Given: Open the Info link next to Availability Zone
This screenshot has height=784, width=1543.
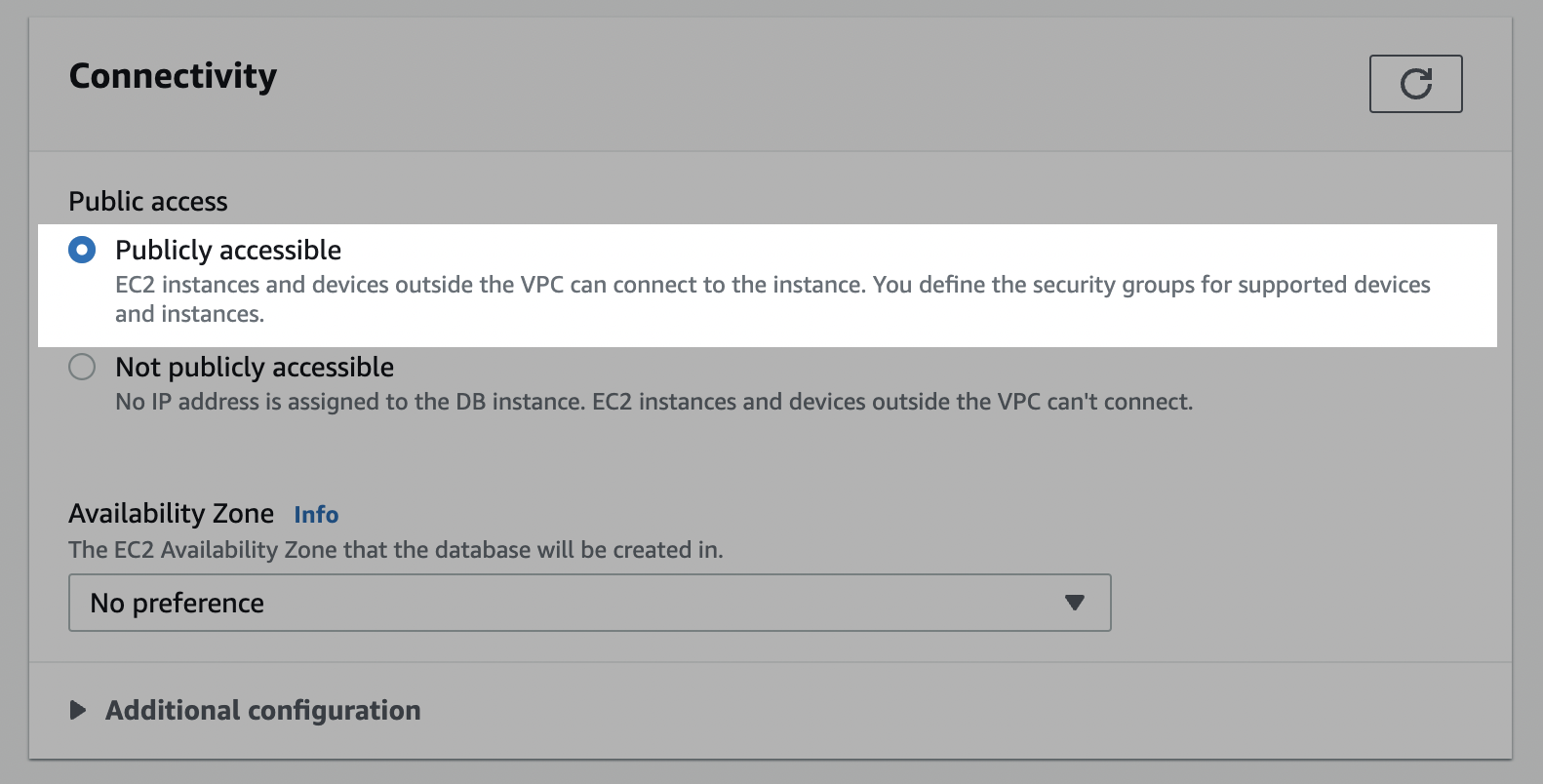Looking at the screenshot, I should tap(316, 515).
